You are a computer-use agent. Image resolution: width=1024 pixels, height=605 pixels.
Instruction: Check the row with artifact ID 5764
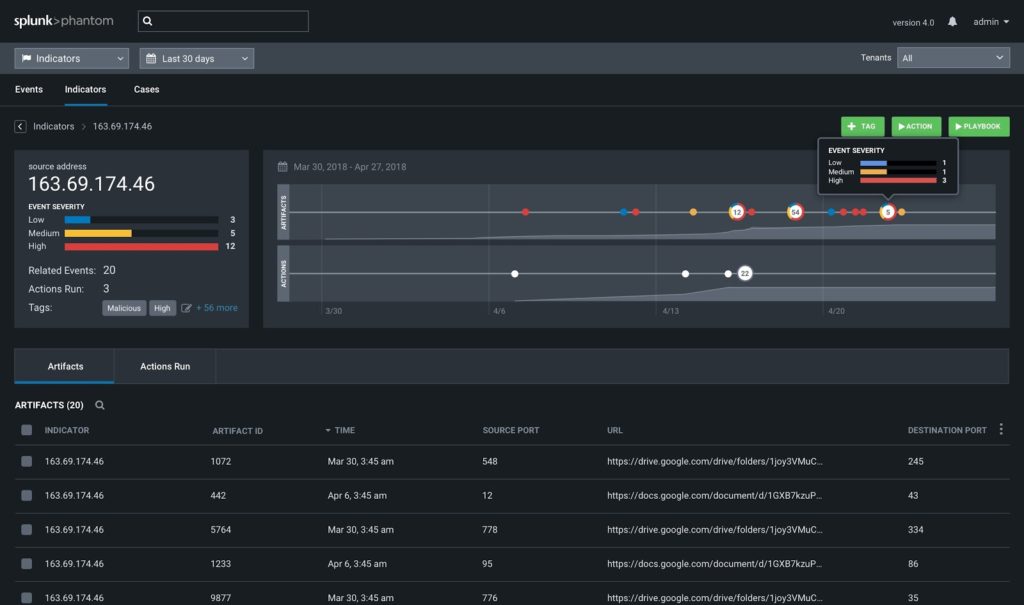point(27,529)
